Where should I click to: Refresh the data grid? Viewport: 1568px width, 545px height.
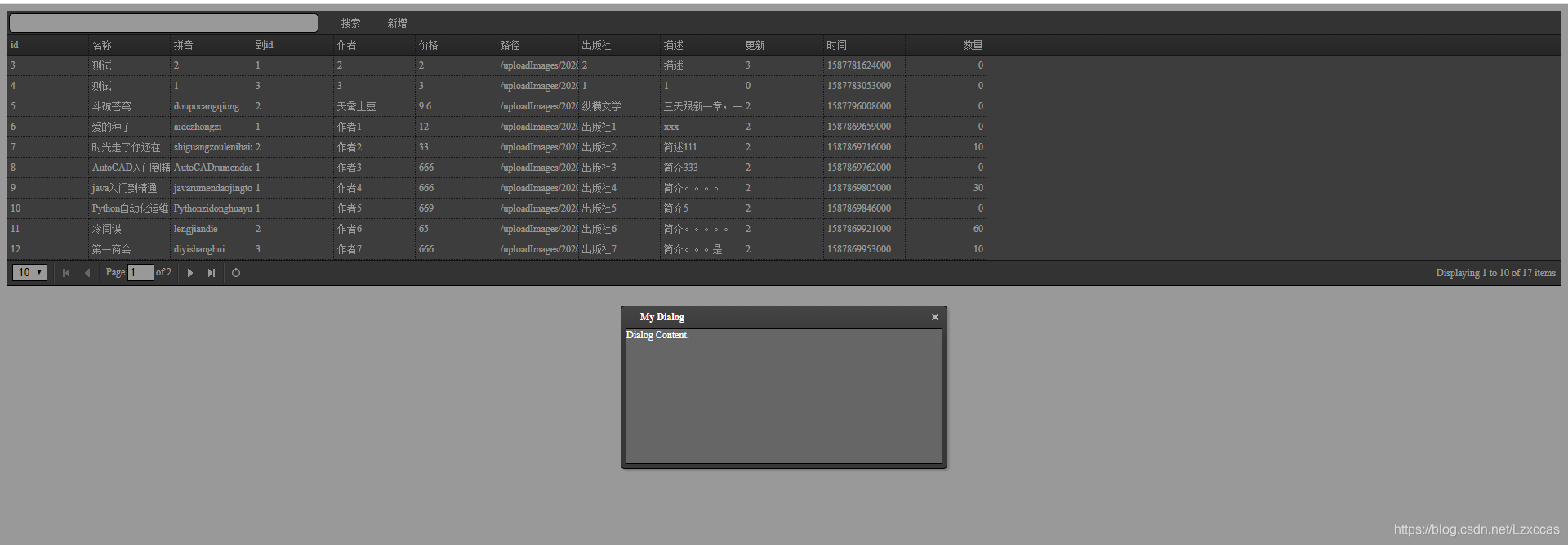236,273
